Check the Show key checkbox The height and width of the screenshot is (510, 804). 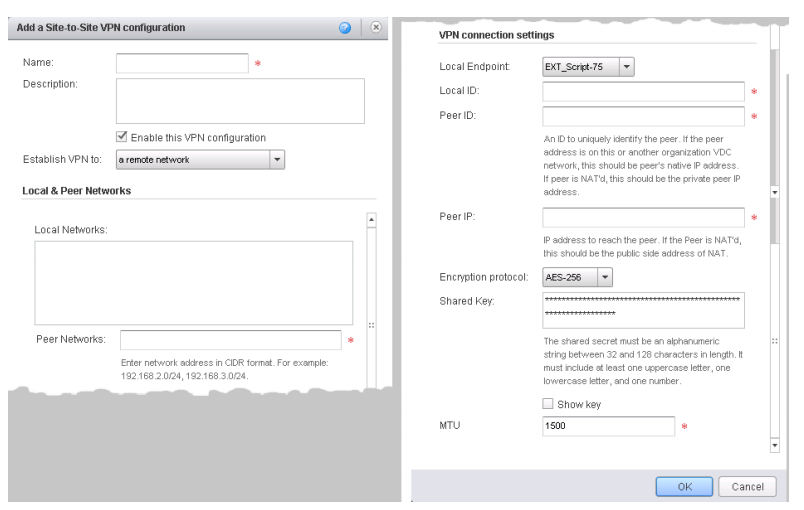[548, 404]
